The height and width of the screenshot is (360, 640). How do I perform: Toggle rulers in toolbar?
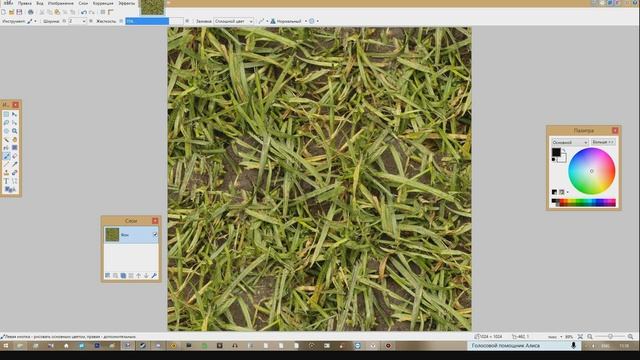tap(111, 12)
